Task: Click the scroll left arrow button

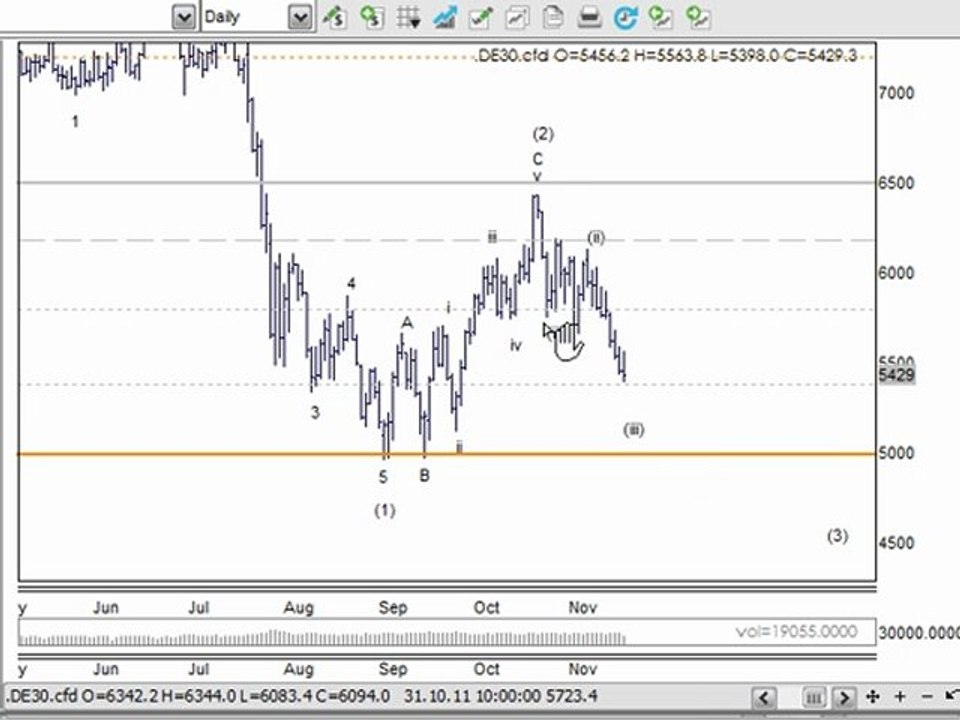Action: pyautogui.click(x=763, y=697)
